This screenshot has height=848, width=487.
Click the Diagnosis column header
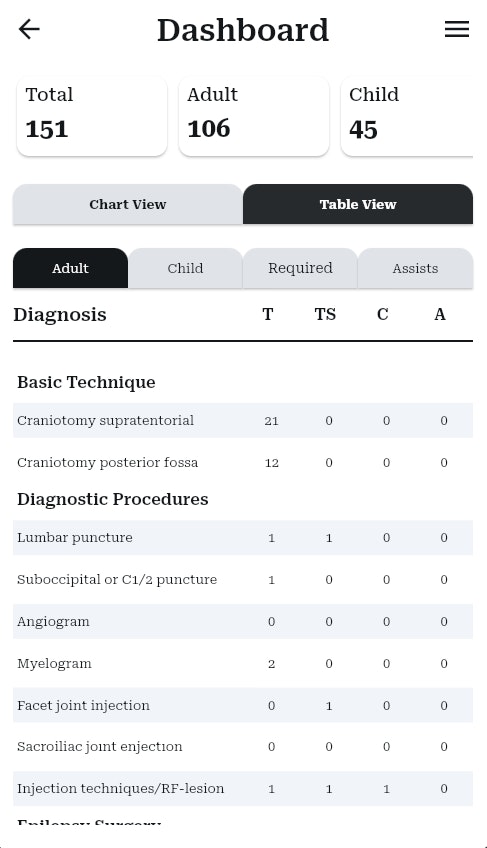(x=60, y=315)
